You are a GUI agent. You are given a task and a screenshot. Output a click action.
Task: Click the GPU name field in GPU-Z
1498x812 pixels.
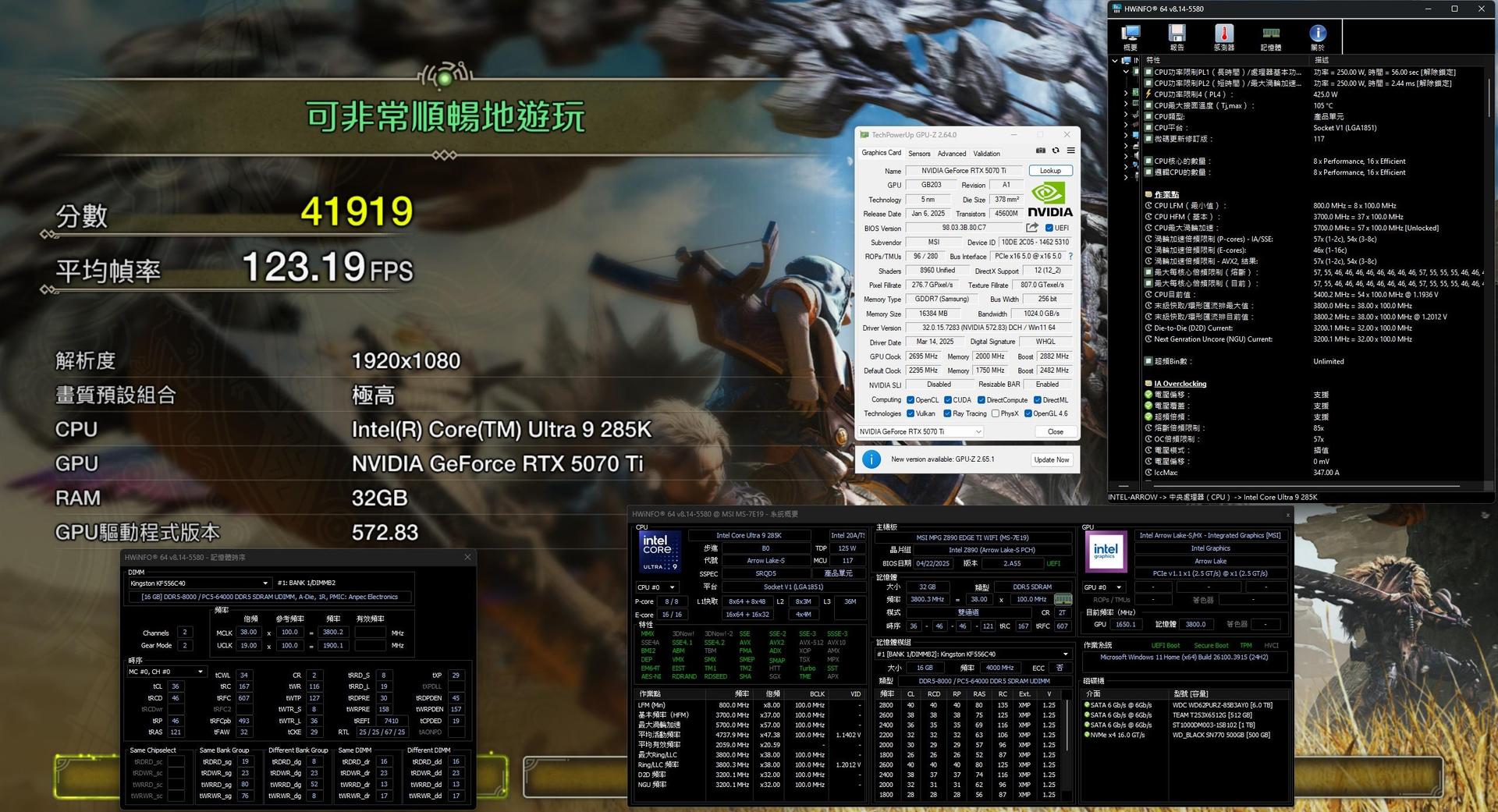[x=964, y=171]
